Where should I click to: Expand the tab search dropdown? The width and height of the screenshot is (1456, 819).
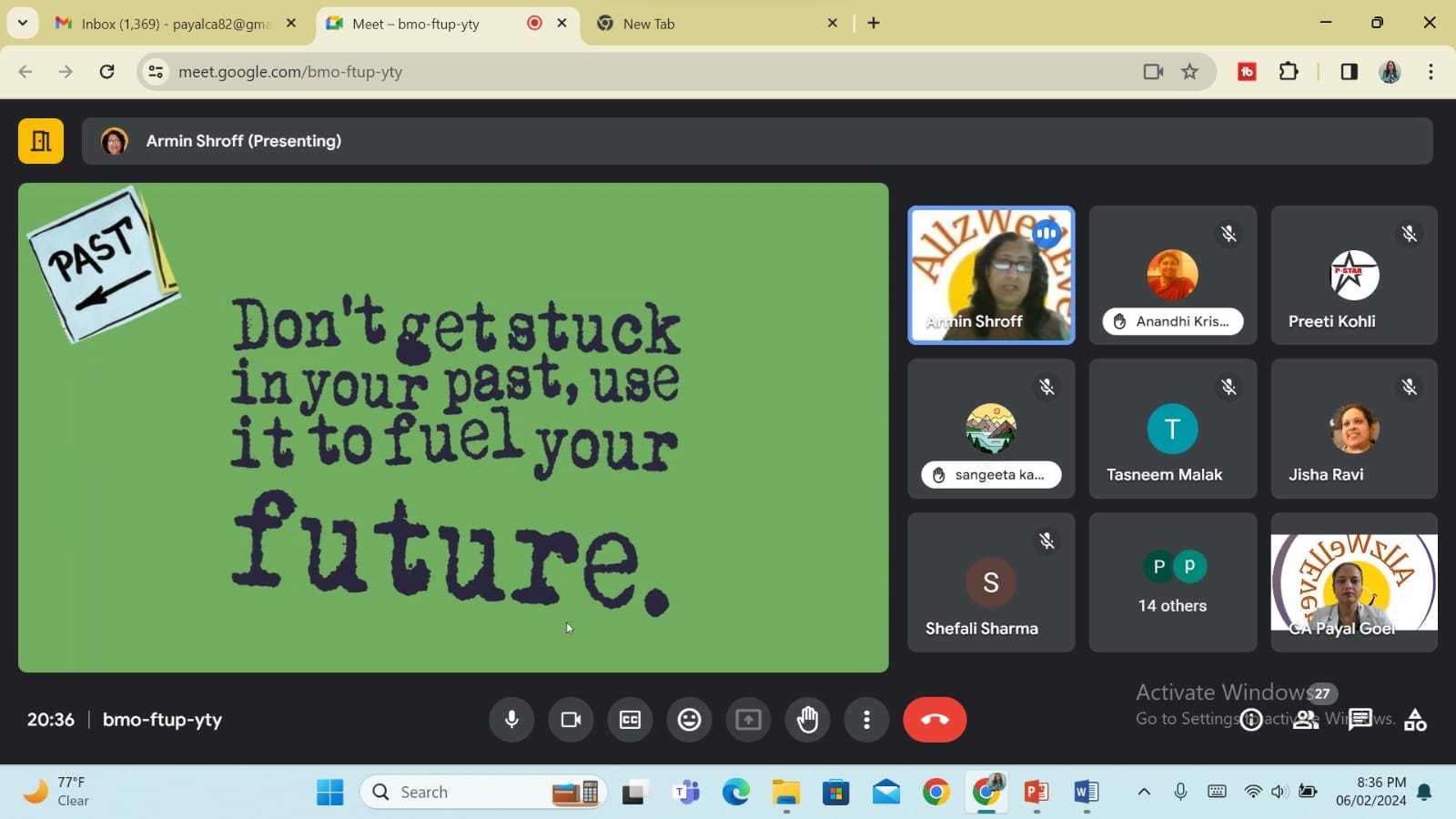point(23,23)
